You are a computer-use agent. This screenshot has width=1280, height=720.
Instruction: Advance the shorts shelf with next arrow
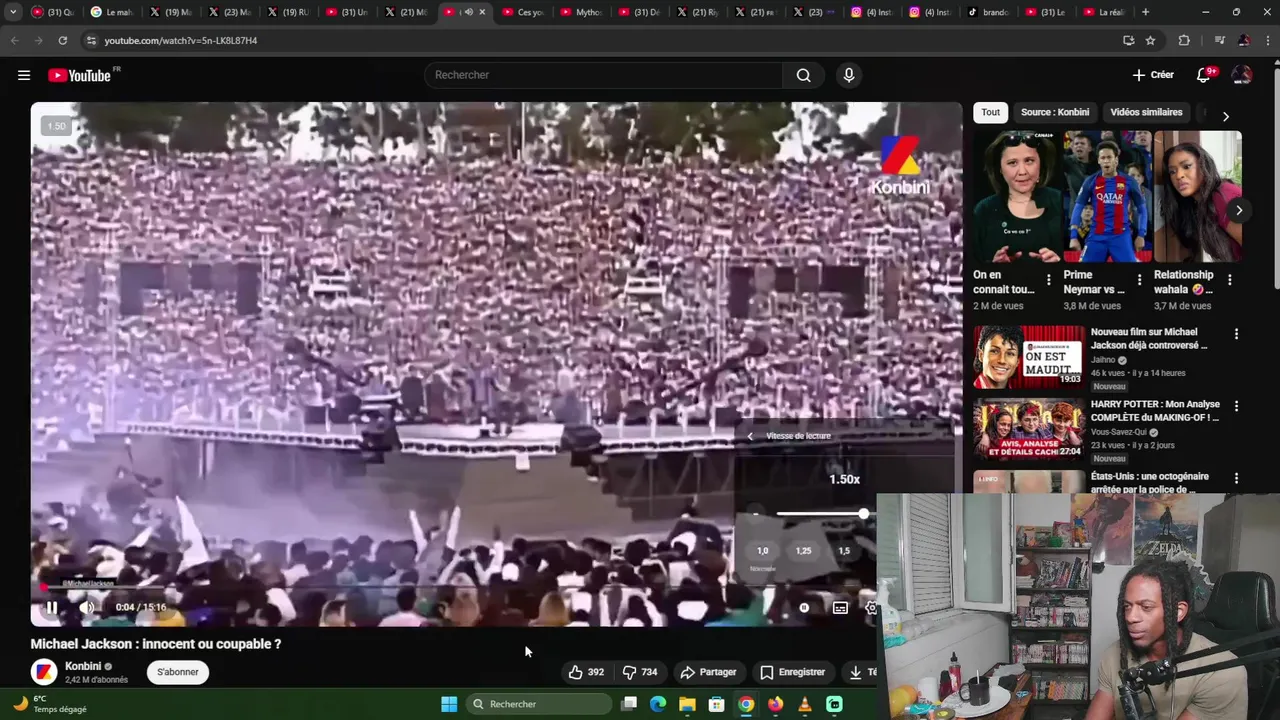(1239, 210)
